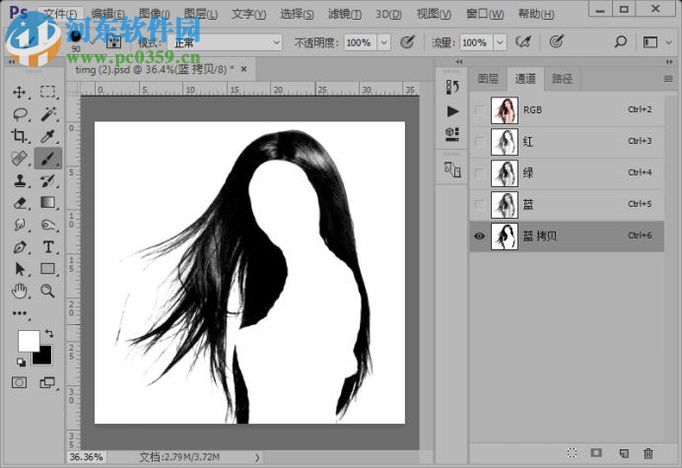Expand the 不透明度 opacity dropdown arrow
Image resolution: width=682 pixels, height=468 pixels.
point(383,44)
